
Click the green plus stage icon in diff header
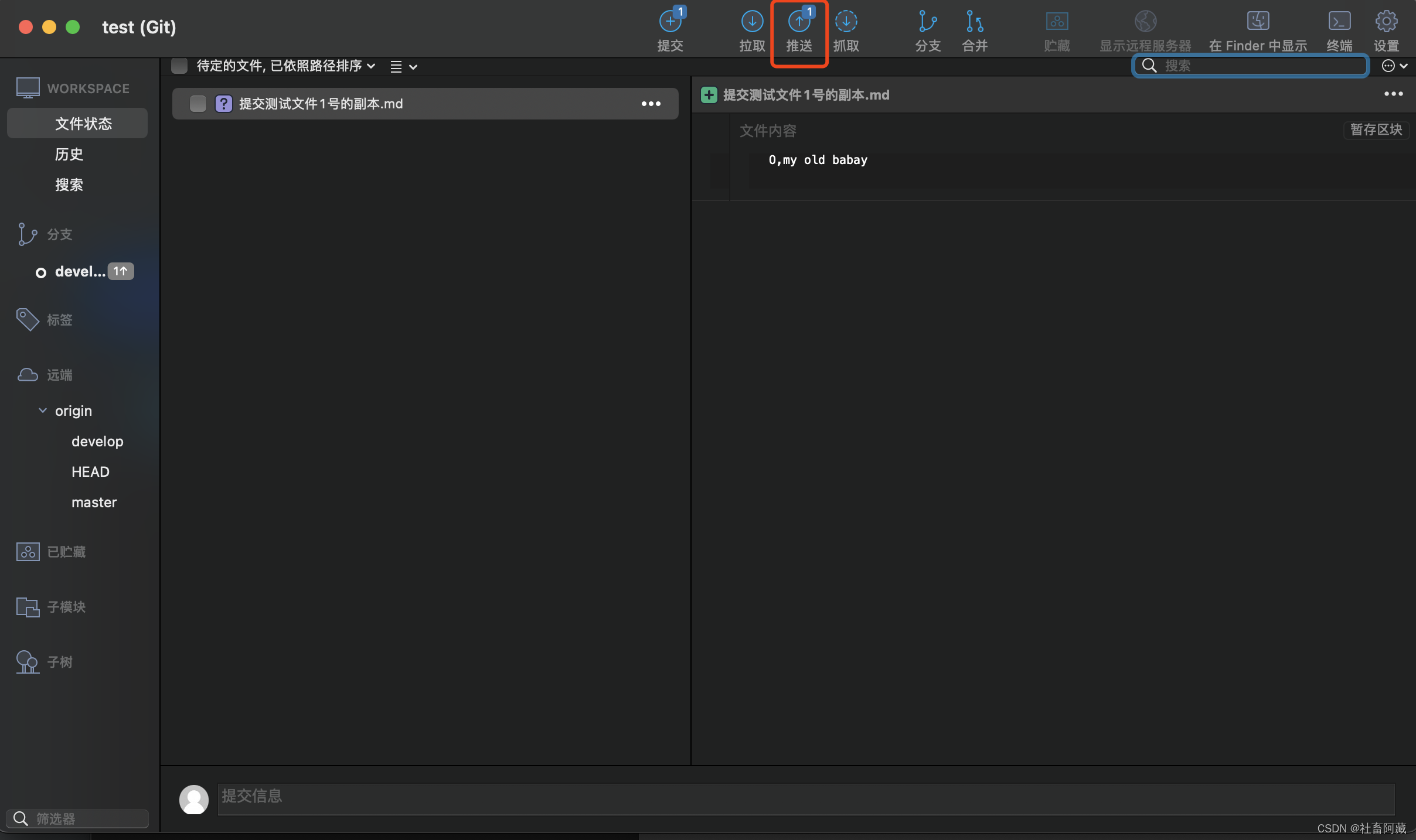(x=709, y=95)
